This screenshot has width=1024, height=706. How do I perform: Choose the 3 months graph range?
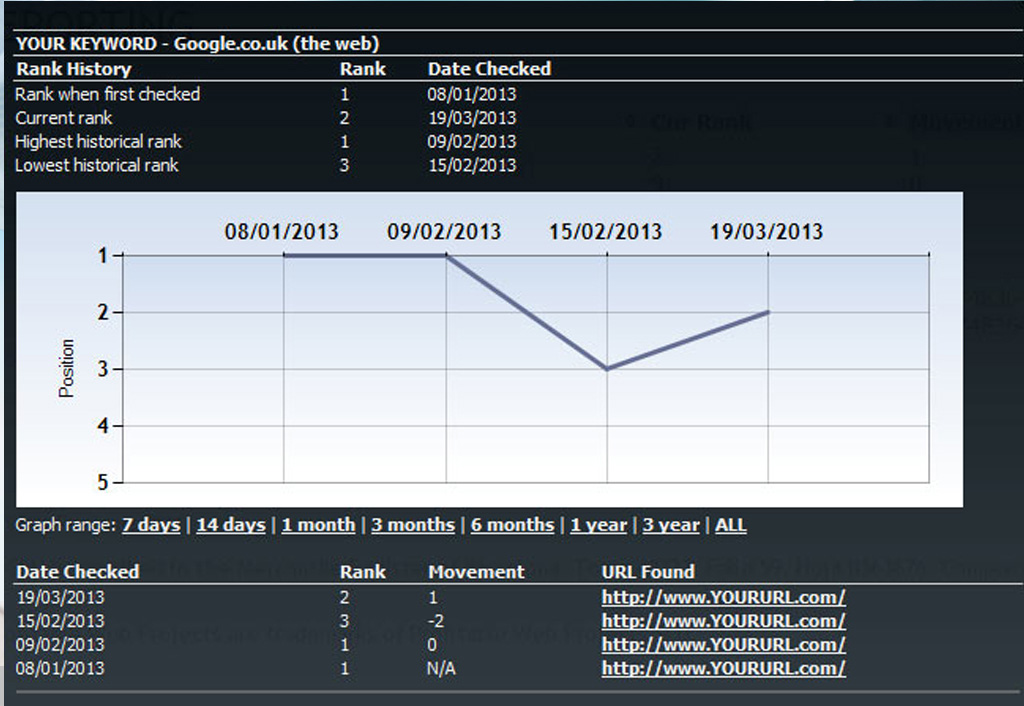tap(413, 525)
